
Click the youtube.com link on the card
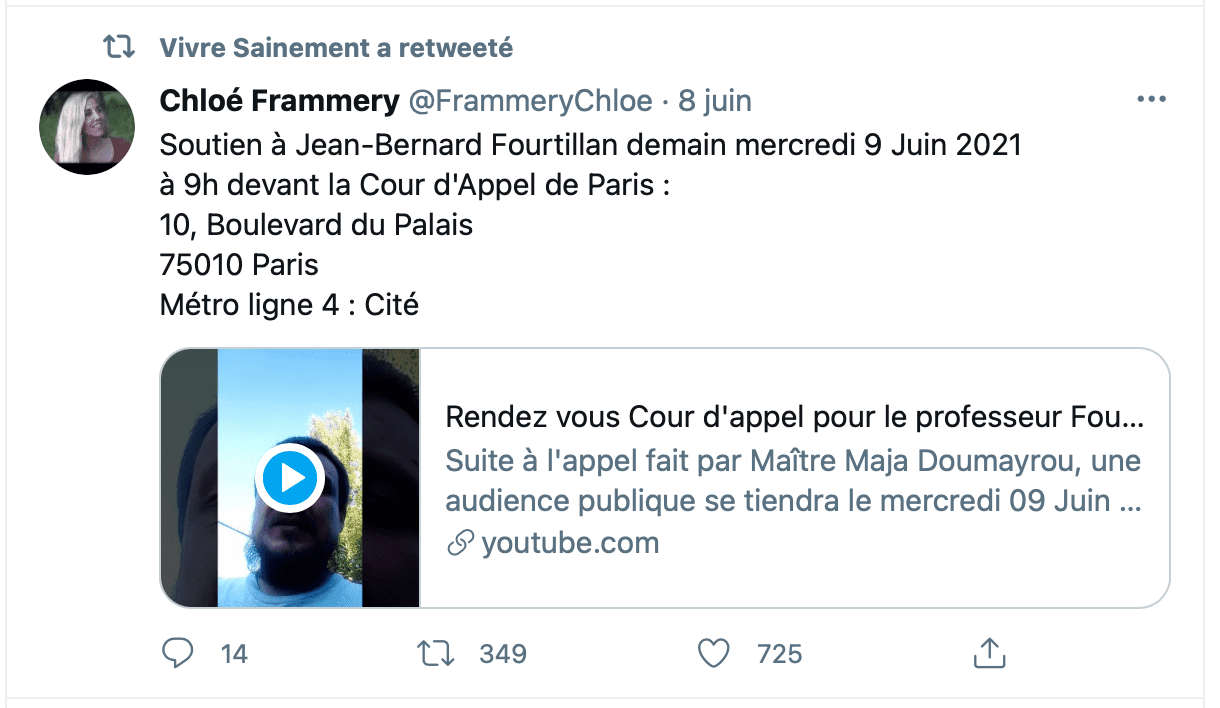(x=570, y=543)
